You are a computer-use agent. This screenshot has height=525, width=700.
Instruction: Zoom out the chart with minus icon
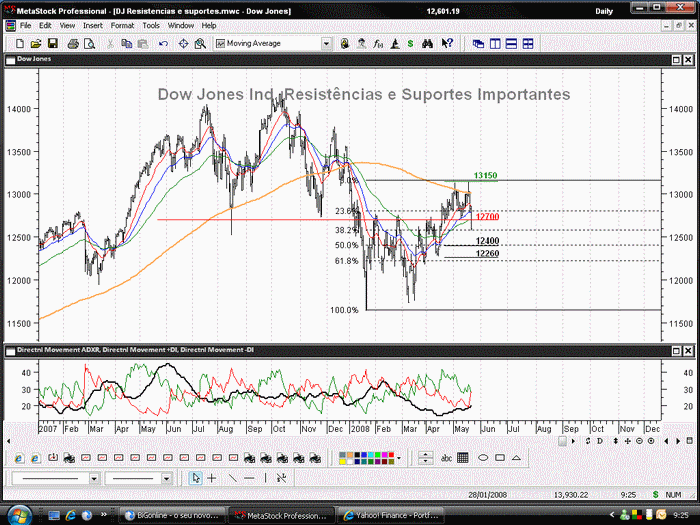tap(639, 441)
